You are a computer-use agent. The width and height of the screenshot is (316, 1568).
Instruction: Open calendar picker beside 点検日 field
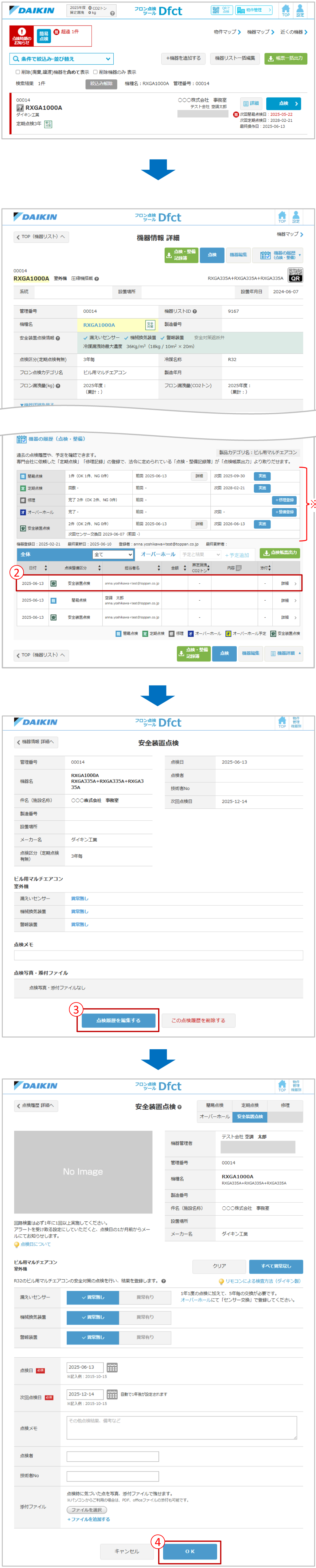[112, 1368]
